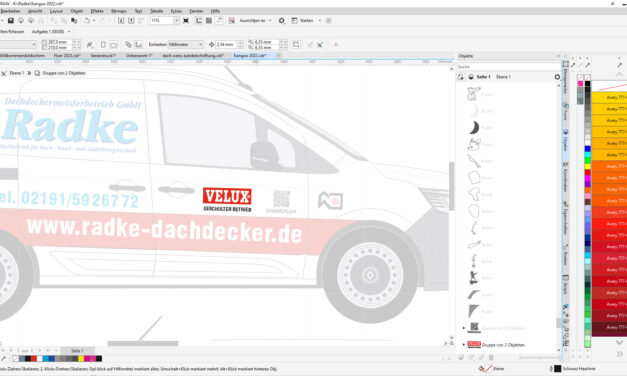The width and height of the screenshot is (627, 376).
Task: Open the Effekte menu
Action: click(x=97, y=11)
